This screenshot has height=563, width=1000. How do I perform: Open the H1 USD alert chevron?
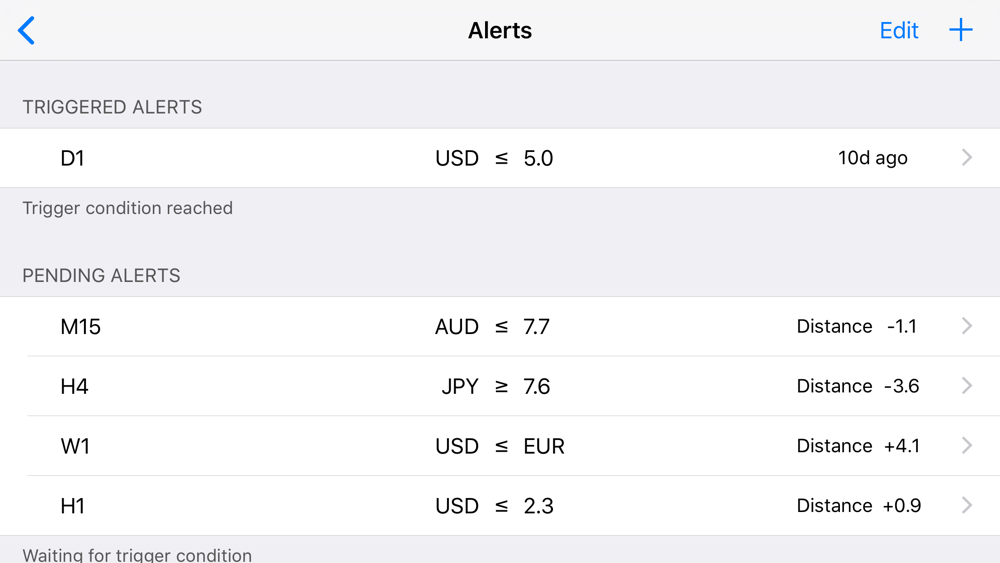tap(967, 506)
